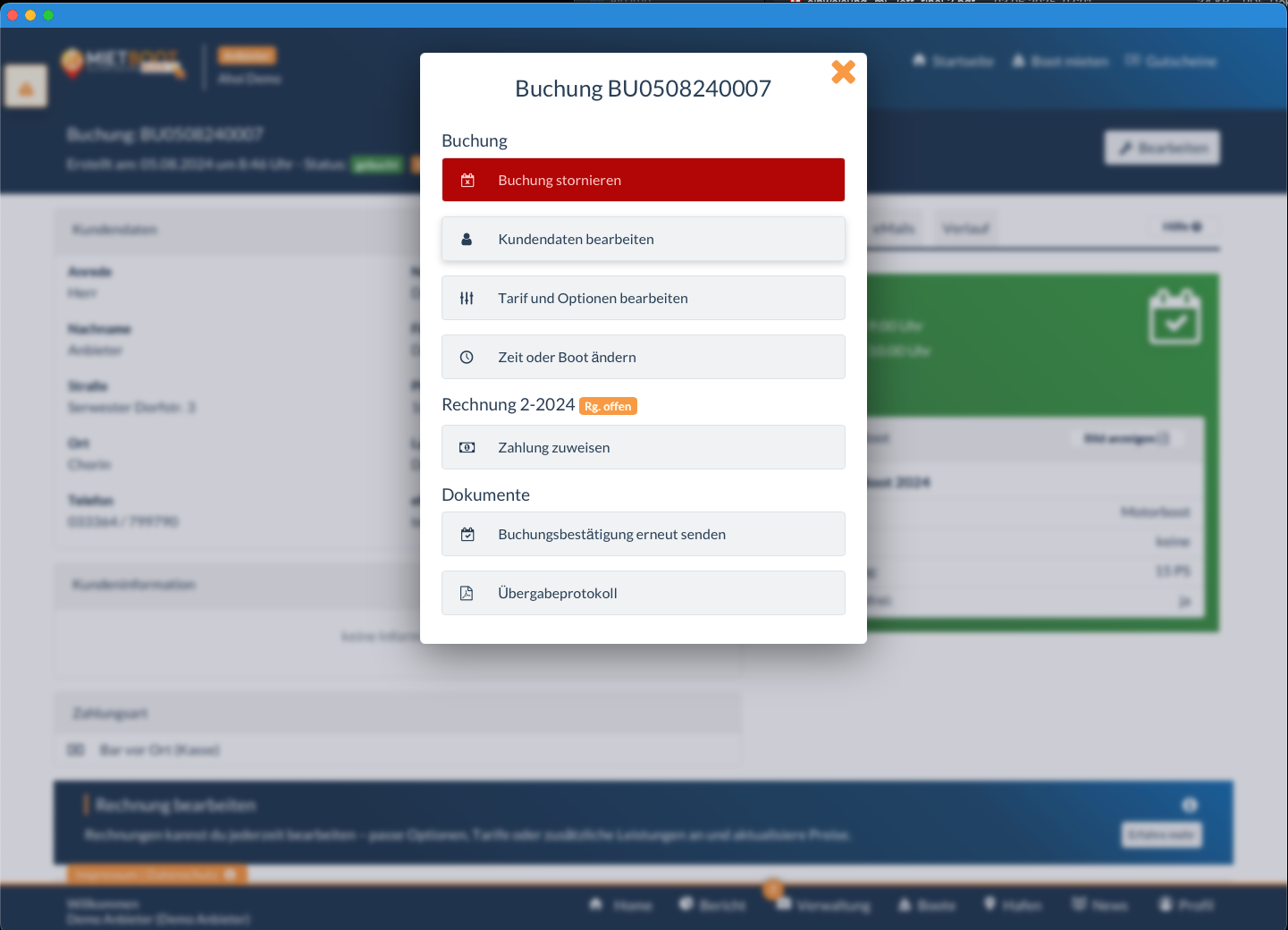This screenshot has height=930, width=1288.
Task: Go to Startseite in the top navigation
Action: [x=953, y=62]
